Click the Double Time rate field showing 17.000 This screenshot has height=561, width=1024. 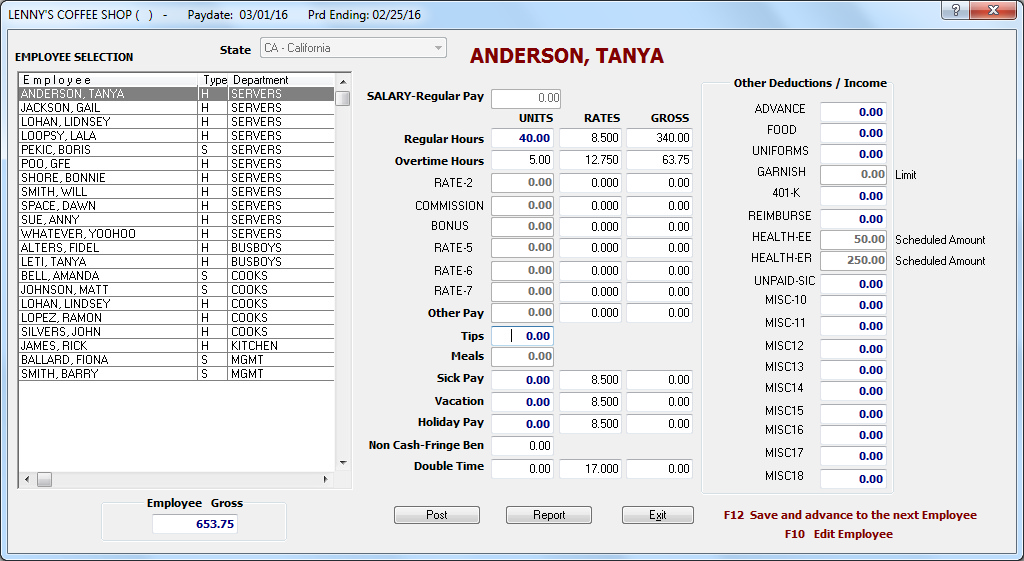coord(590,469)
